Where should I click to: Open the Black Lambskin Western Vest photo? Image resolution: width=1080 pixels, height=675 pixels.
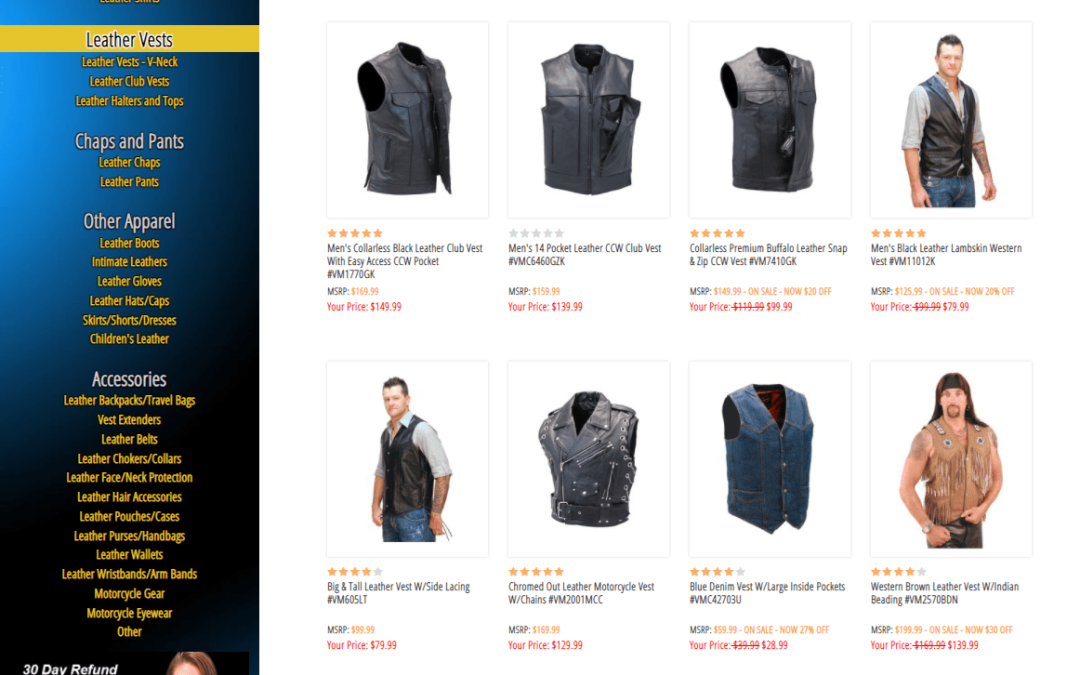point(951,120)
